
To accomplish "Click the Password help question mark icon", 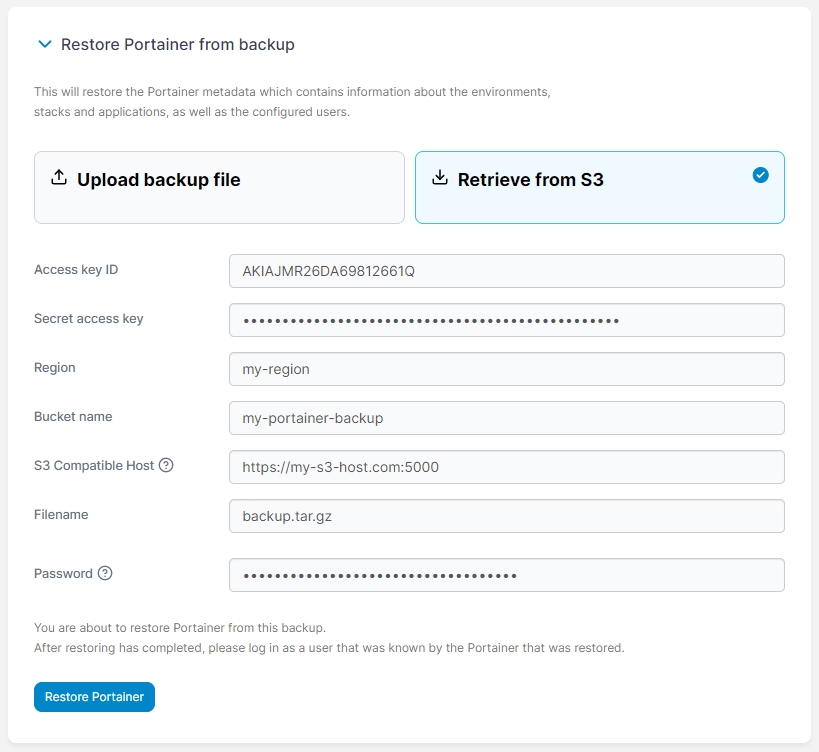I will pos(105,574).
